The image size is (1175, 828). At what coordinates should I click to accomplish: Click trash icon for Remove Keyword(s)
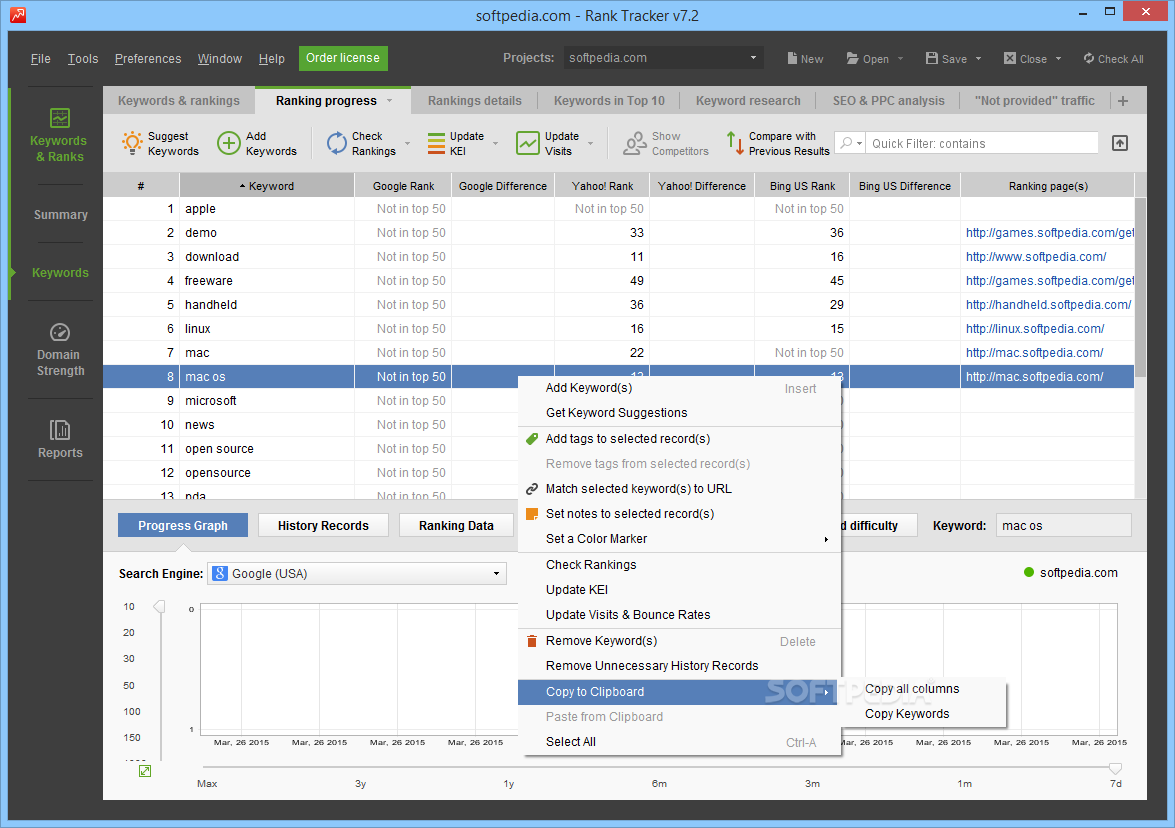pos(532,641)
